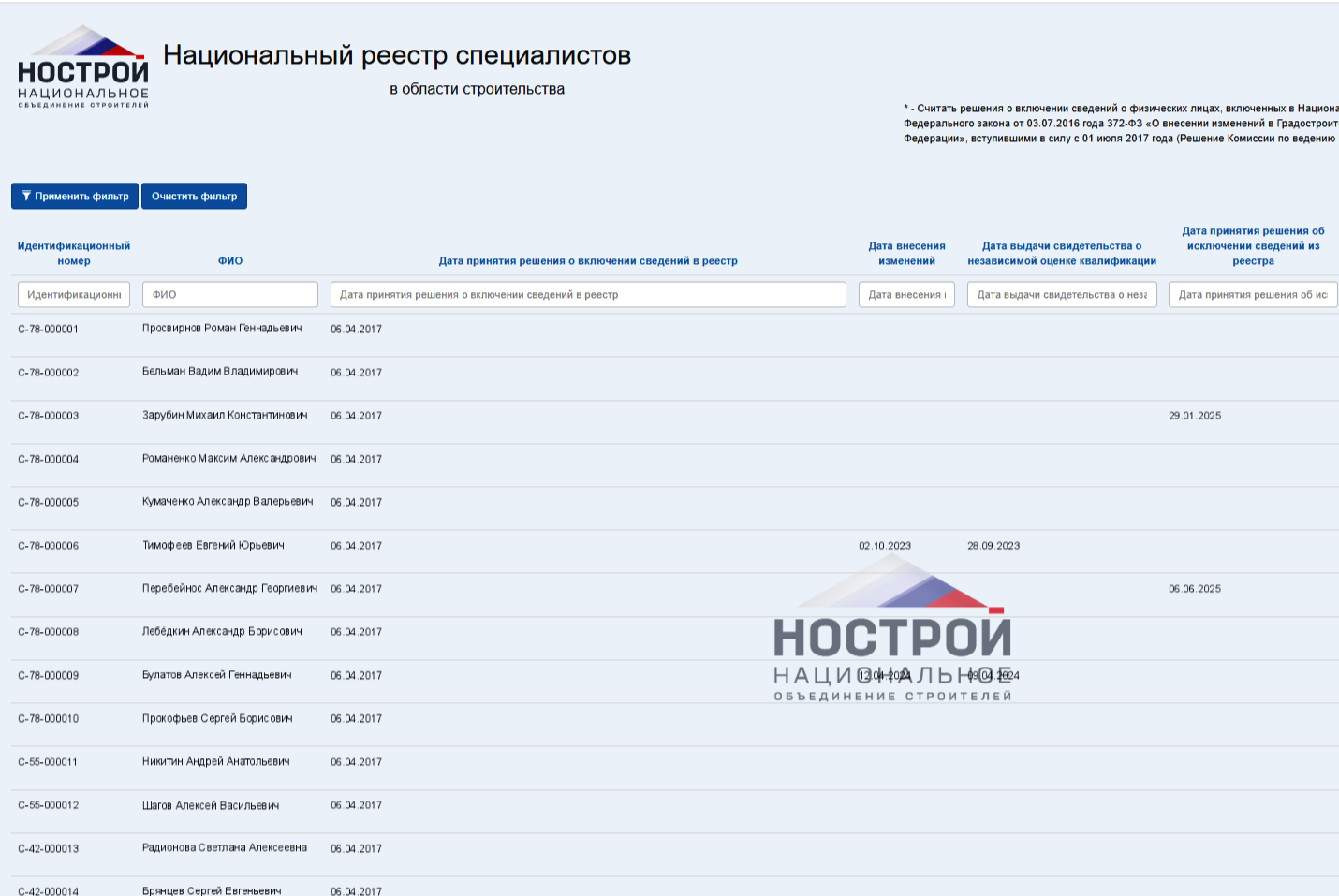Screen dimensions: 1339x896
Task: Click the Идентификационный номер filter field
Action: click(x=74, y=294)
